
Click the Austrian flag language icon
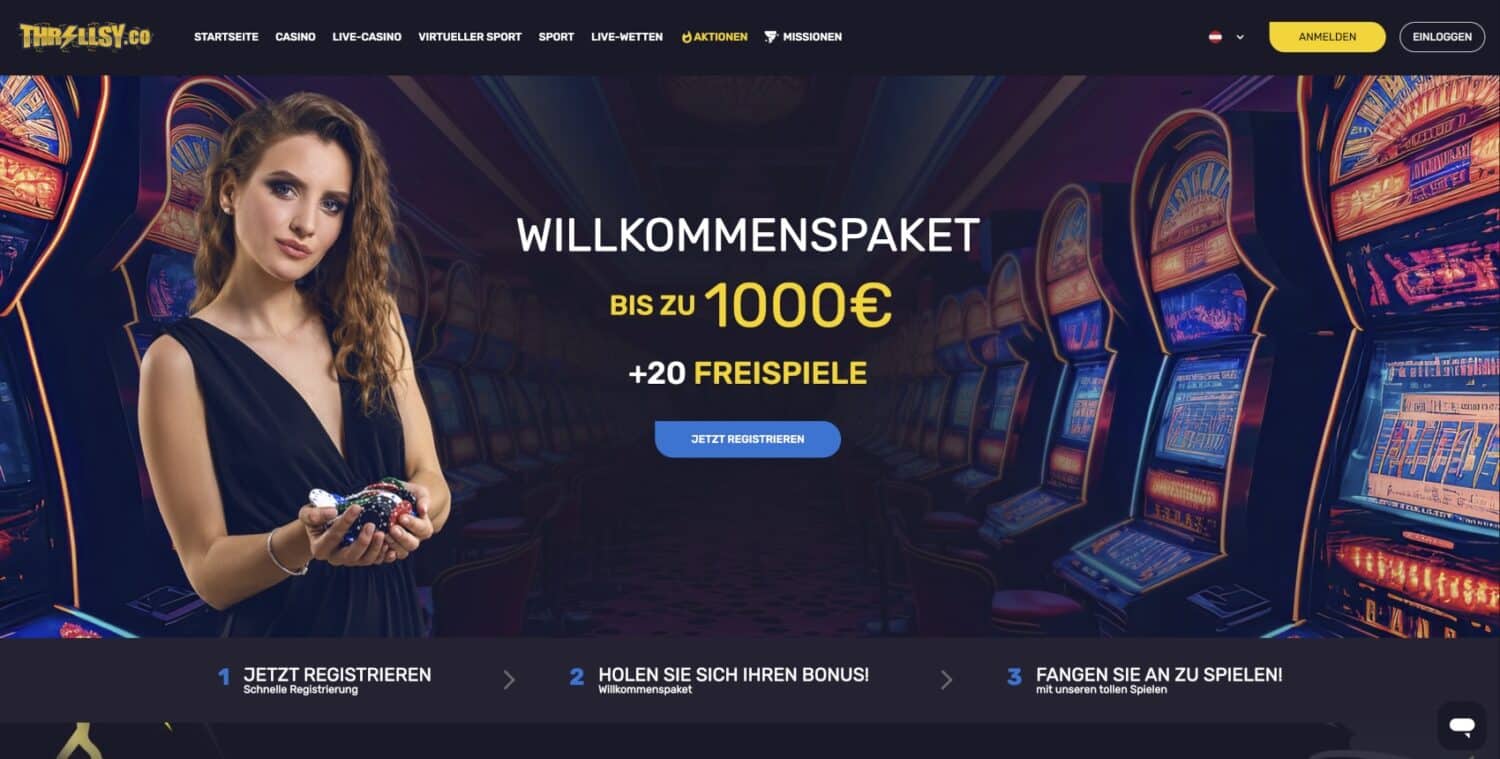1215,37
